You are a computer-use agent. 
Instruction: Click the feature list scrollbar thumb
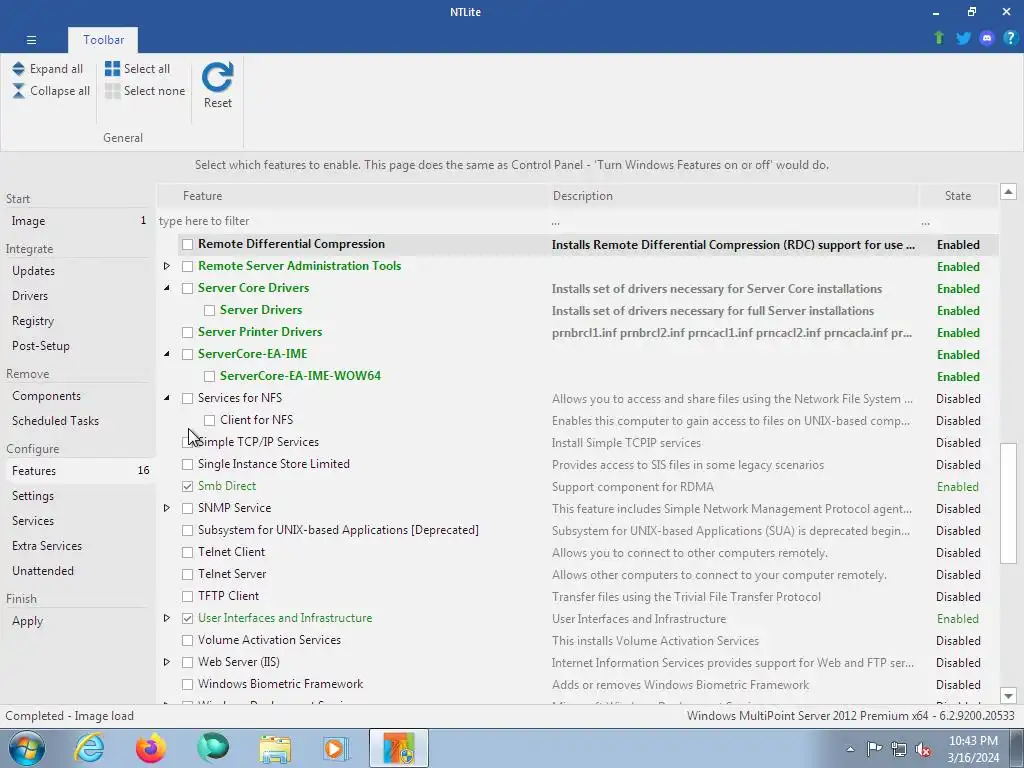pyautogui.click(x=1008, y=503)
